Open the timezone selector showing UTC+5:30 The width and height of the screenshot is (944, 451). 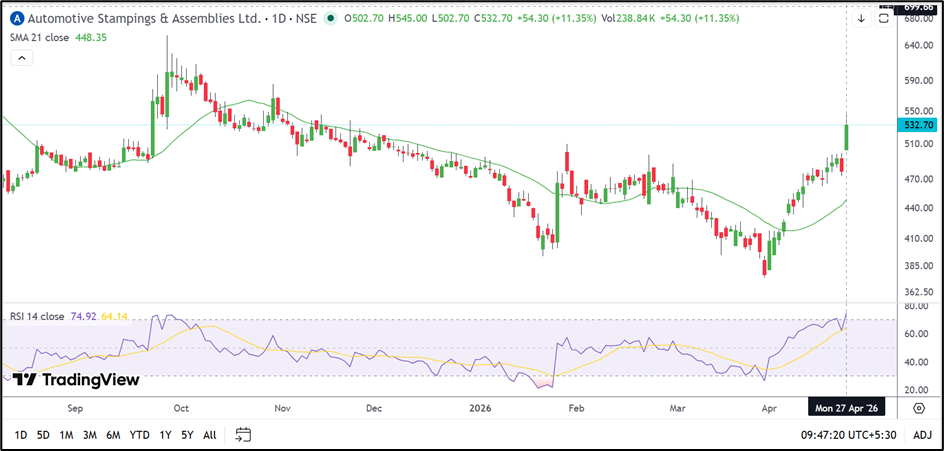pos(849,435)
